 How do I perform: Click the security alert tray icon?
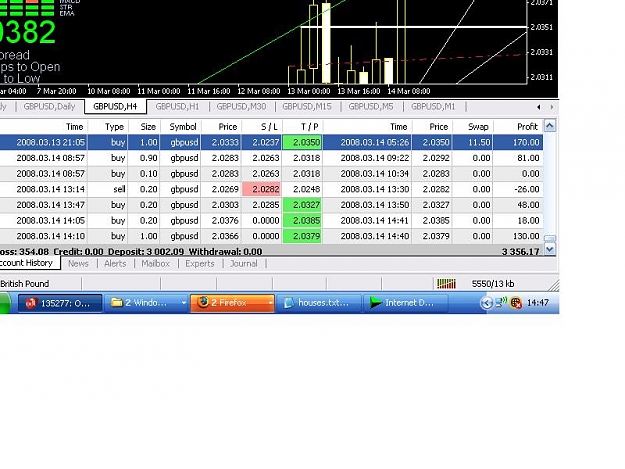tap(516, 303)
